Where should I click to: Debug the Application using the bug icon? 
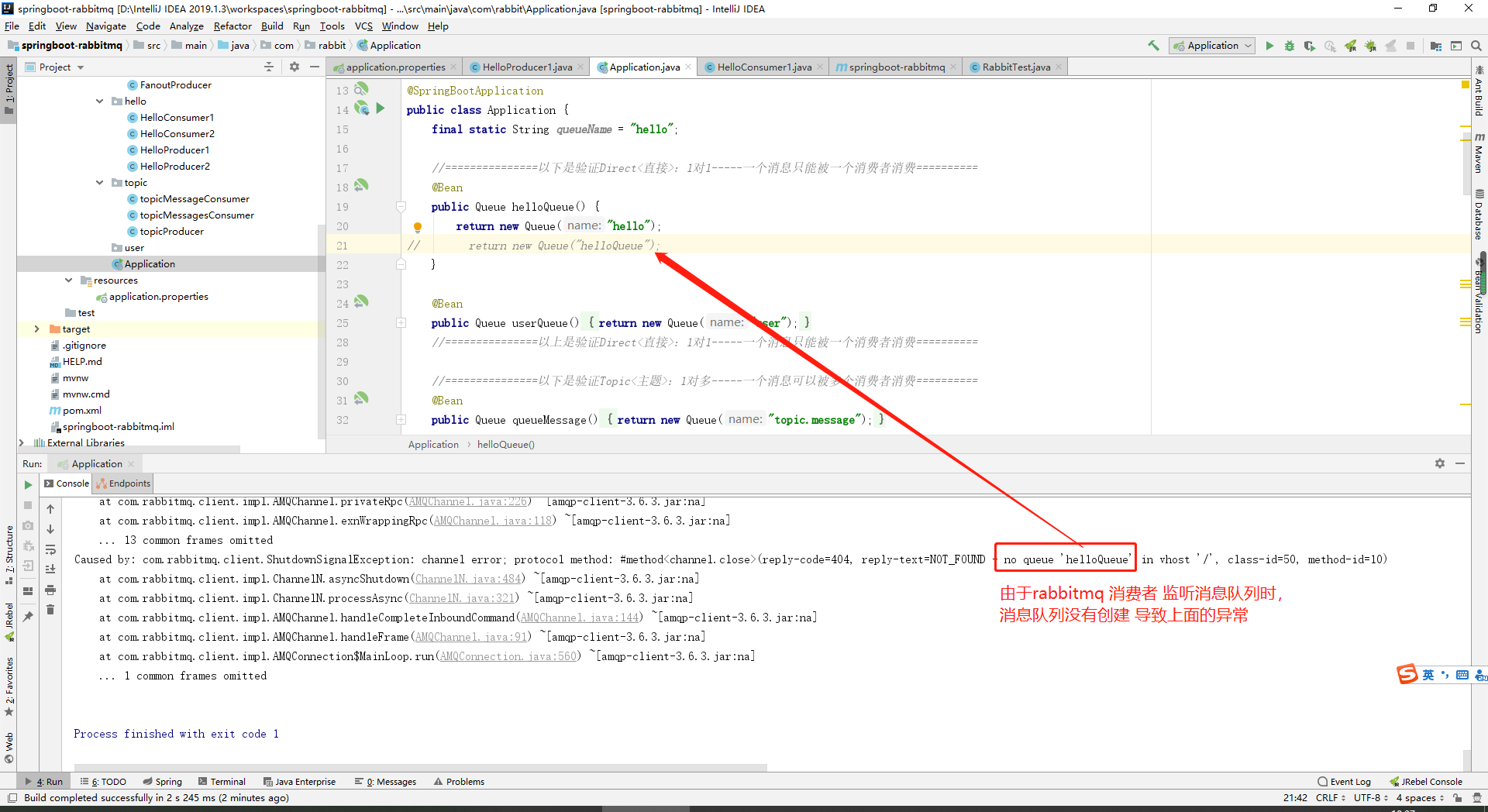[1290, 46]
